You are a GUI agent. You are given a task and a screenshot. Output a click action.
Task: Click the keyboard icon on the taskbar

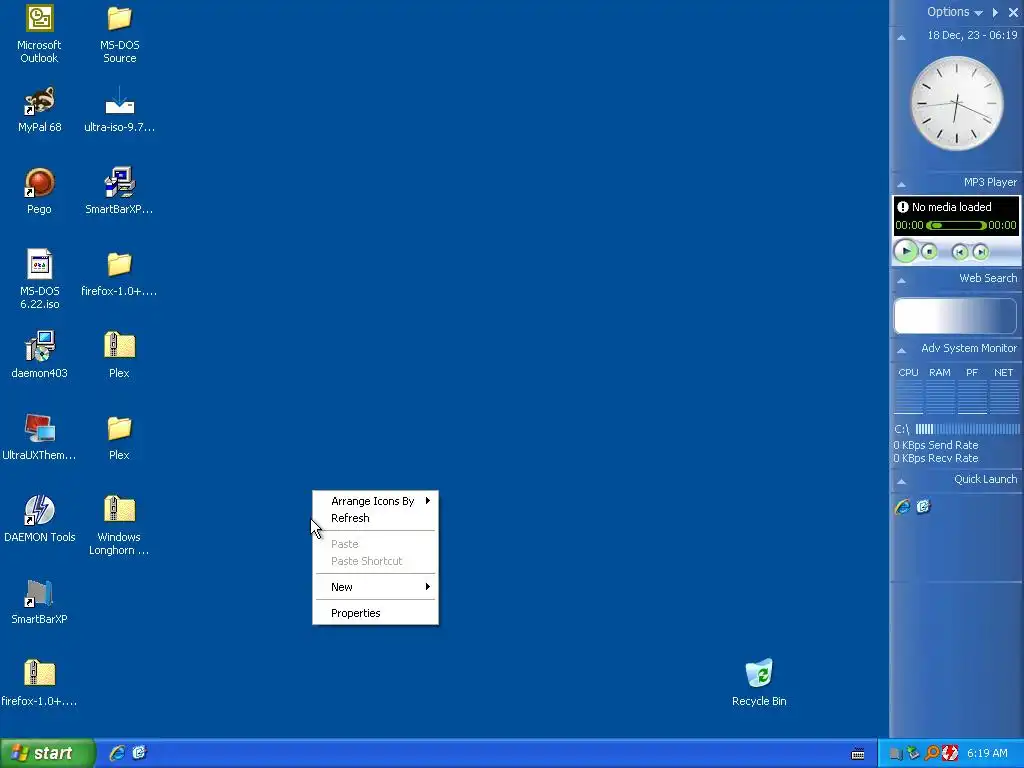(x=858, y=754)
